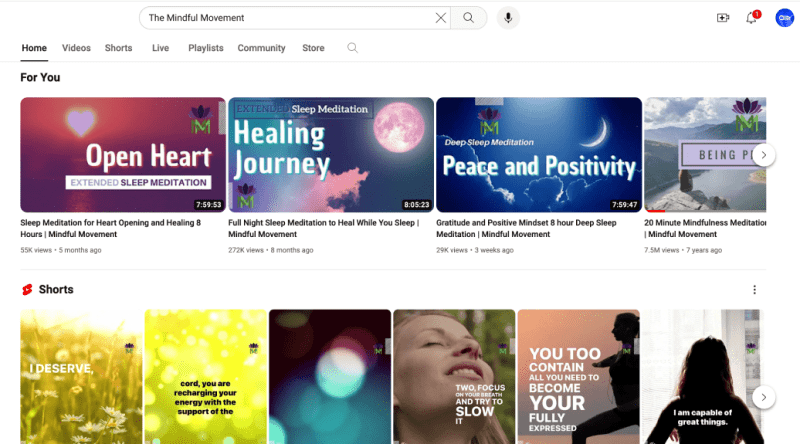Show next shorts in the Shorts carousel

(x=763, y=397)
